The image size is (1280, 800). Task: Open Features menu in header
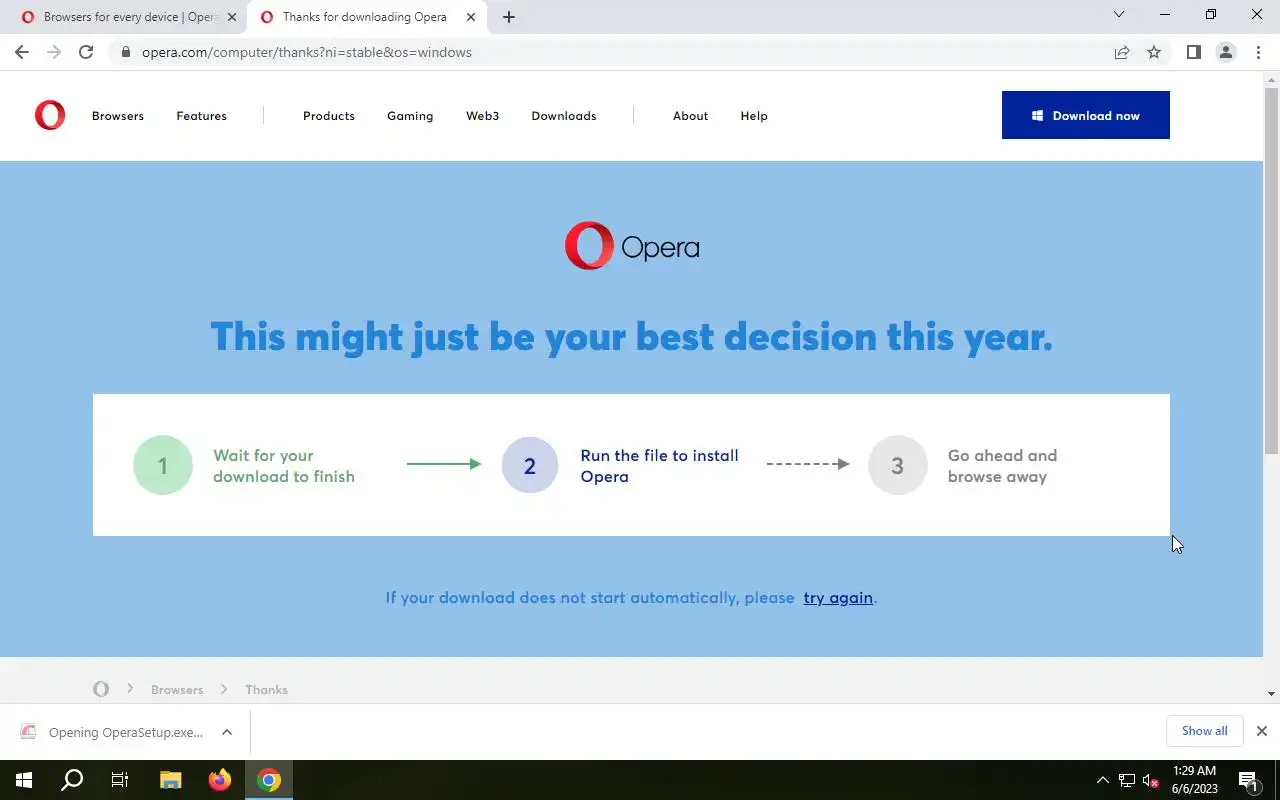point(201,116)
